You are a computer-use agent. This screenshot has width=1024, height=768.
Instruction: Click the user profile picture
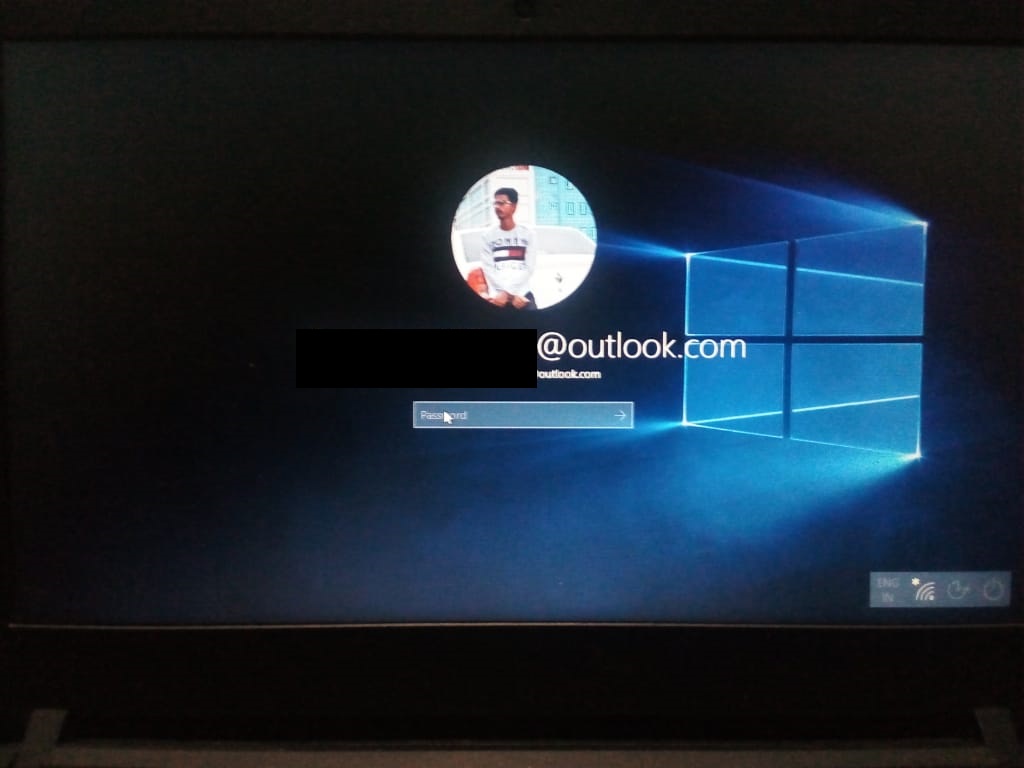point(524,237)
